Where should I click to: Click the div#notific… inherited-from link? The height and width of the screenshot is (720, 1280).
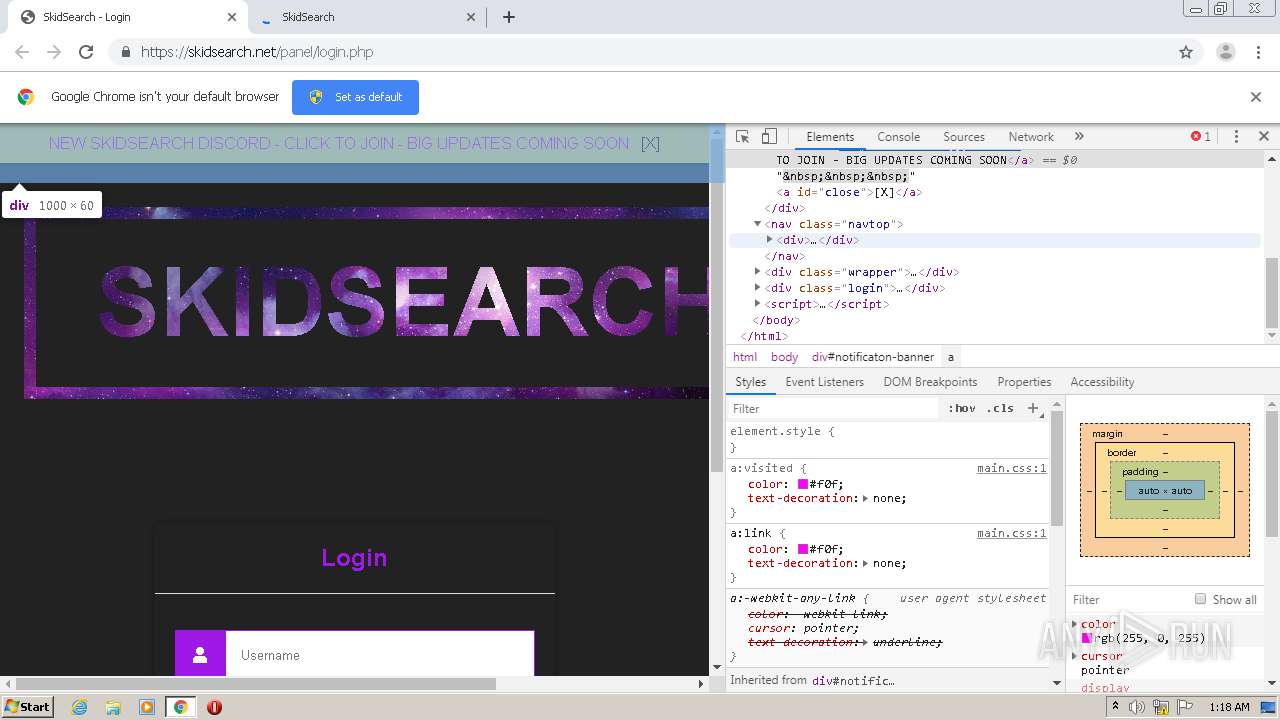[x=853, y=680]
